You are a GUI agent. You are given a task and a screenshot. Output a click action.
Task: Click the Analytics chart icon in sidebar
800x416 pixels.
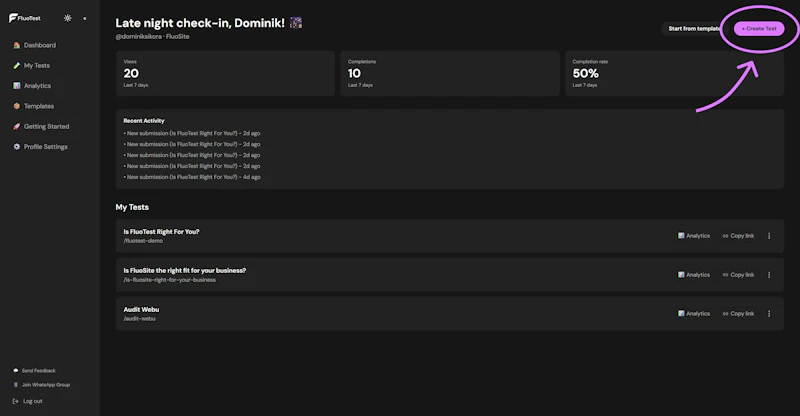[x=16, y=86]
